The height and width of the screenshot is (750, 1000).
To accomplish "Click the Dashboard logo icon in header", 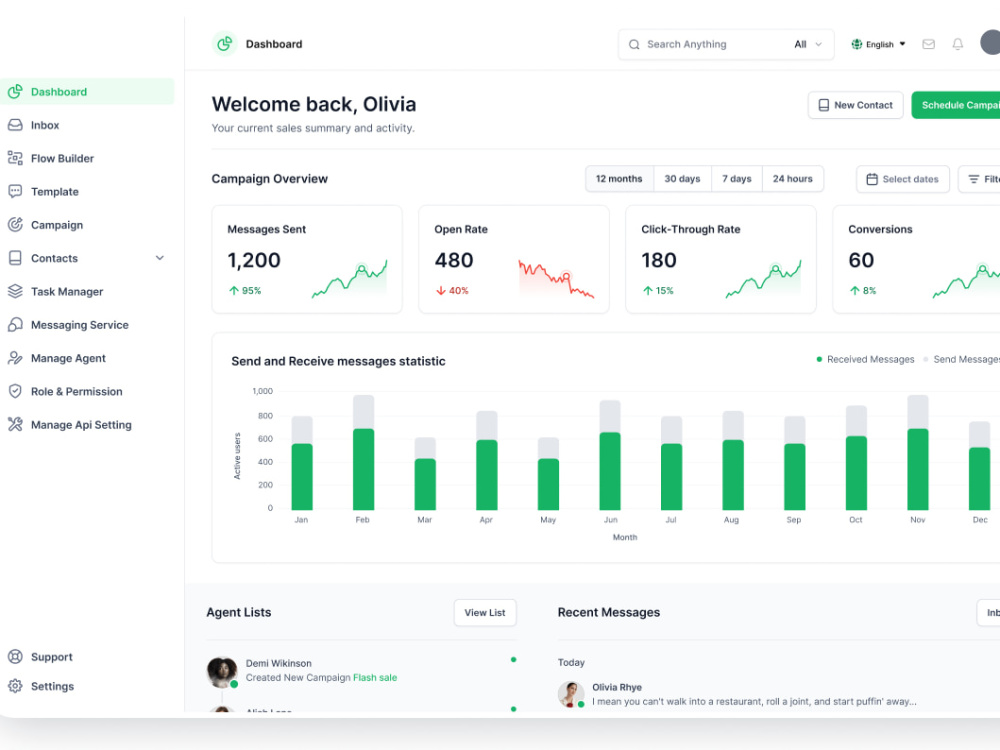I will pyautogui.click(x=224, y=44).
